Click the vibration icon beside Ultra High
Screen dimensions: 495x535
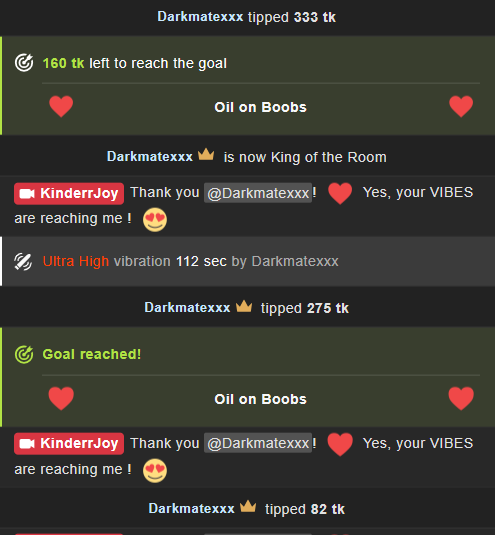tap(23, 262)
